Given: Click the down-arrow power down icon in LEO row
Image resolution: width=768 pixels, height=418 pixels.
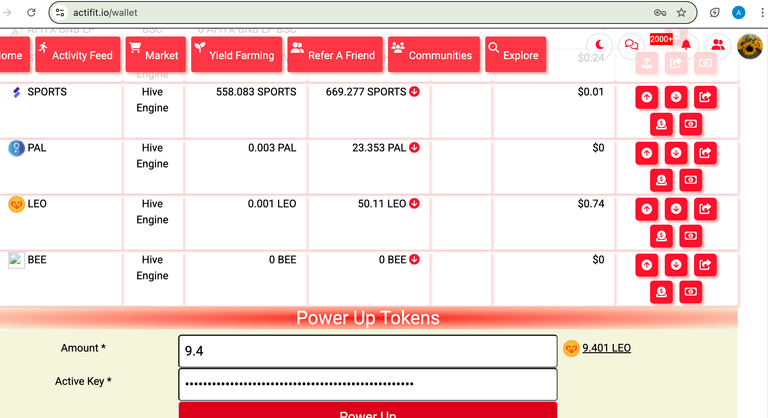Looking at the screenshot, I should 676,209.
